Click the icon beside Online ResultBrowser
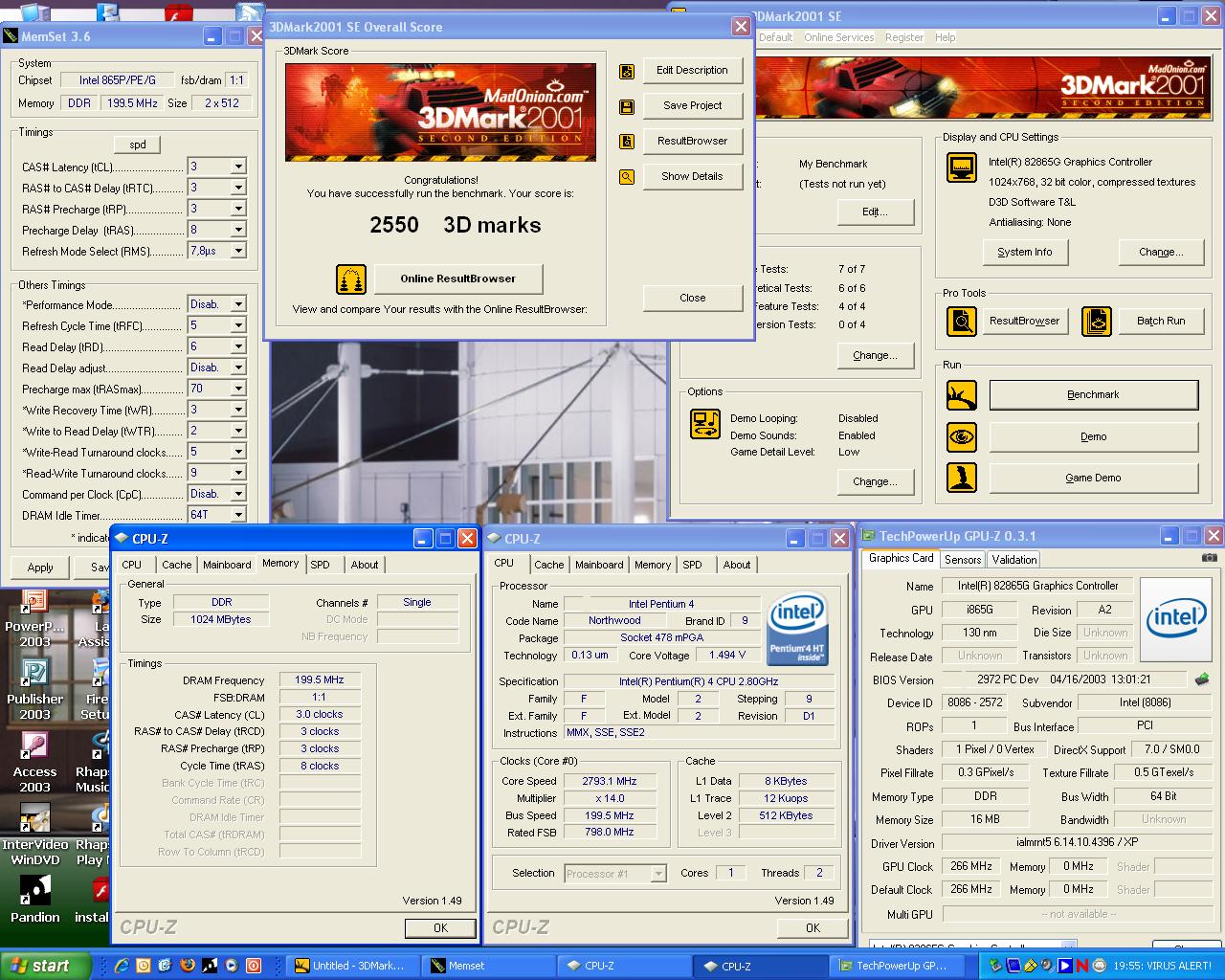The image size is (1225, 980). [x=351, y=279]
